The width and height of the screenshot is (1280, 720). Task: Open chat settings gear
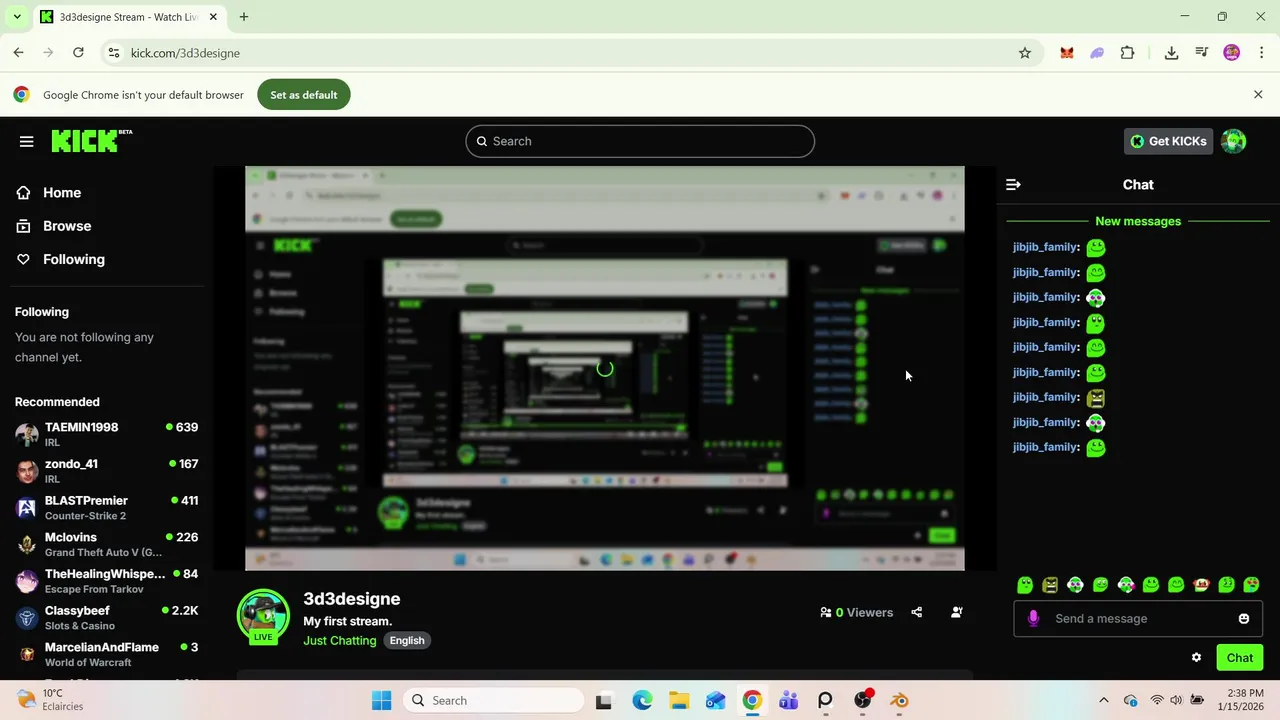click(1196, 658)
